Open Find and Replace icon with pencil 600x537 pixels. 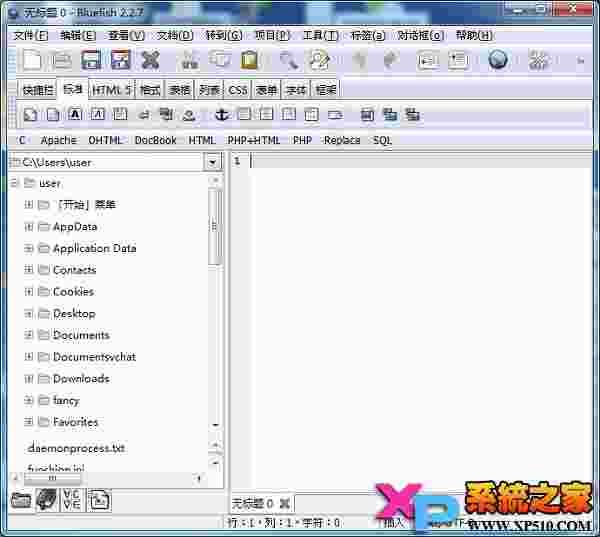point(319,60)
